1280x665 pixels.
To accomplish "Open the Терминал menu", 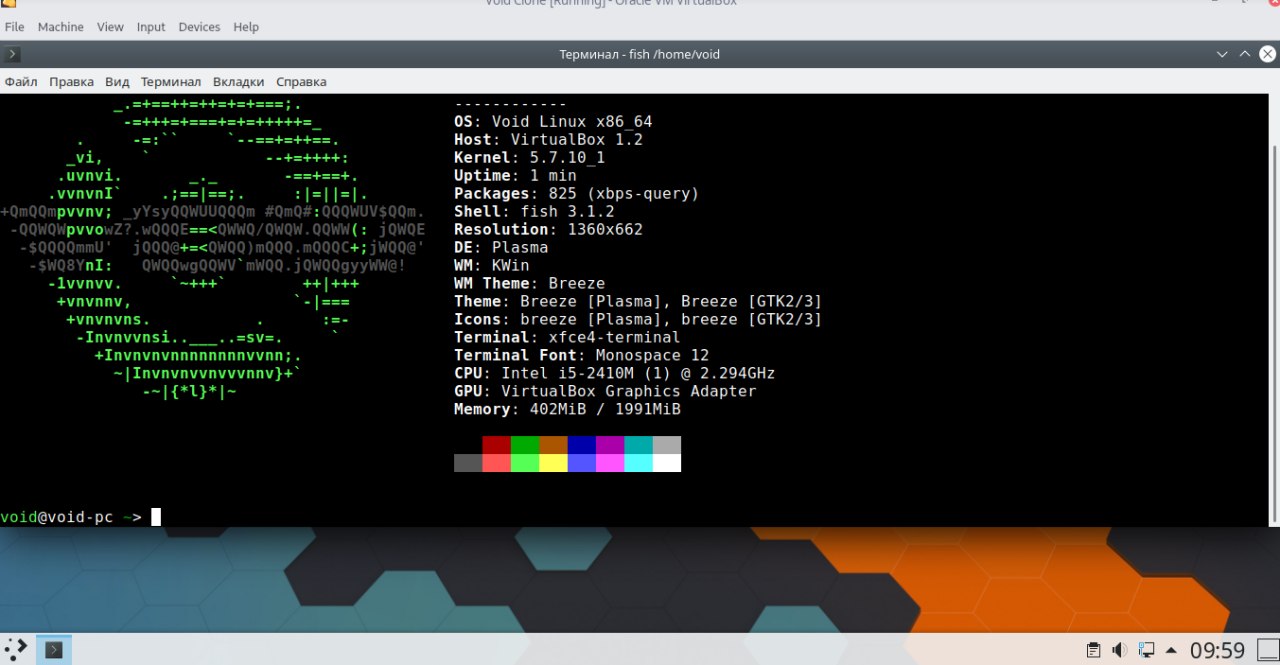I will [x=170, y=82].
